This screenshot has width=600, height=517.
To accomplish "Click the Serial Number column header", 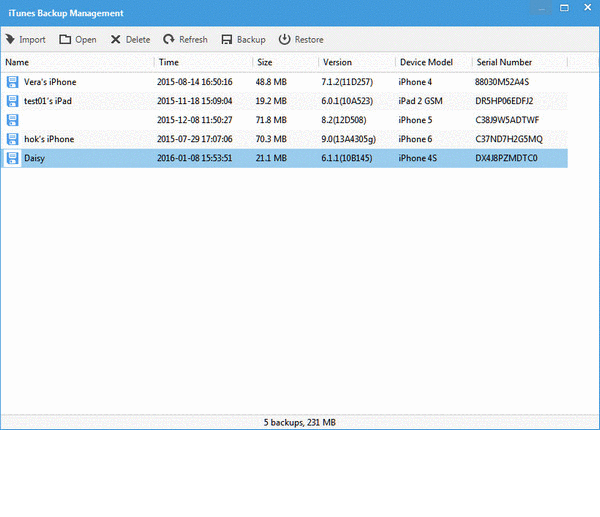I will click(x=504, y=62).
